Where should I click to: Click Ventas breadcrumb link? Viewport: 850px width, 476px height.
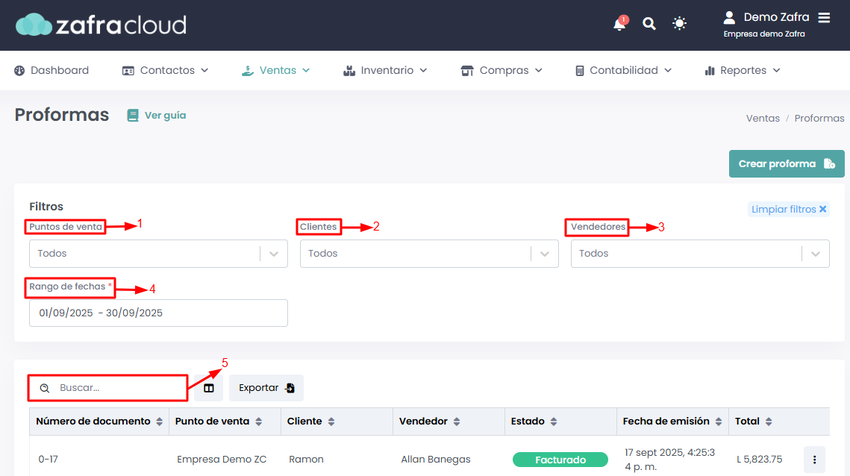click(763, 118)
